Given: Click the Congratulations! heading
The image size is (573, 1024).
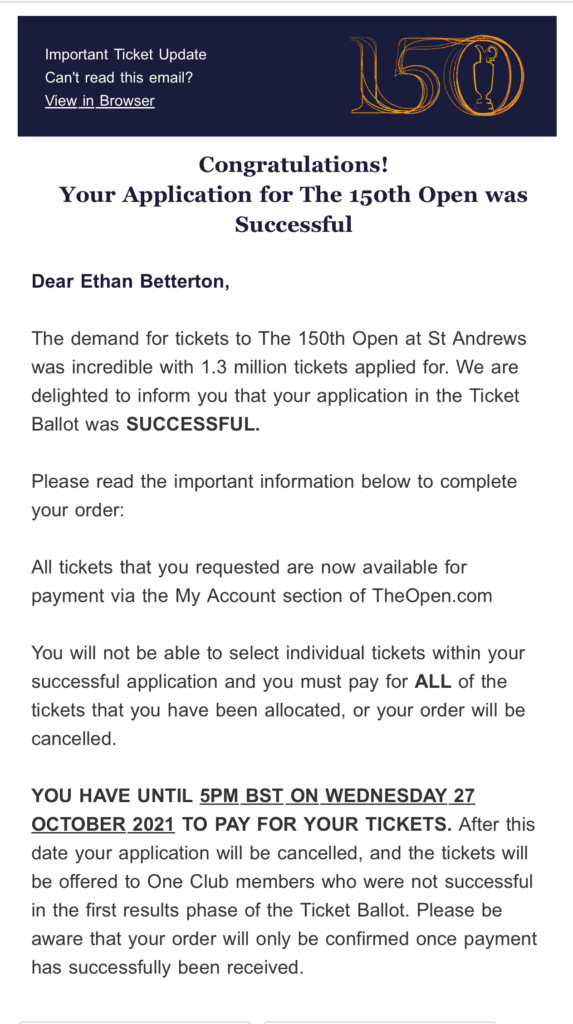Looking at the screenshot, I should 293,165.
